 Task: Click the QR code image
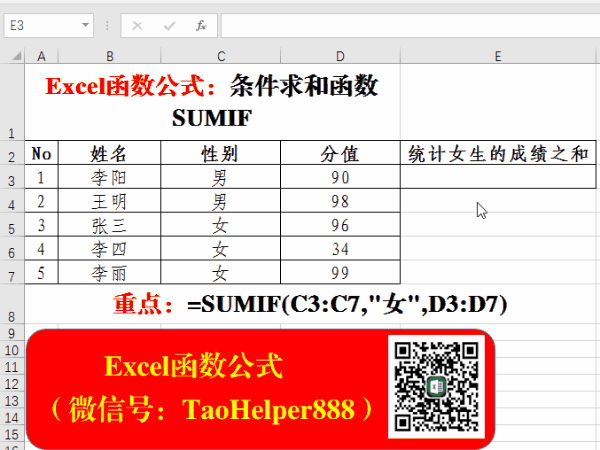[x=436, y=386]
